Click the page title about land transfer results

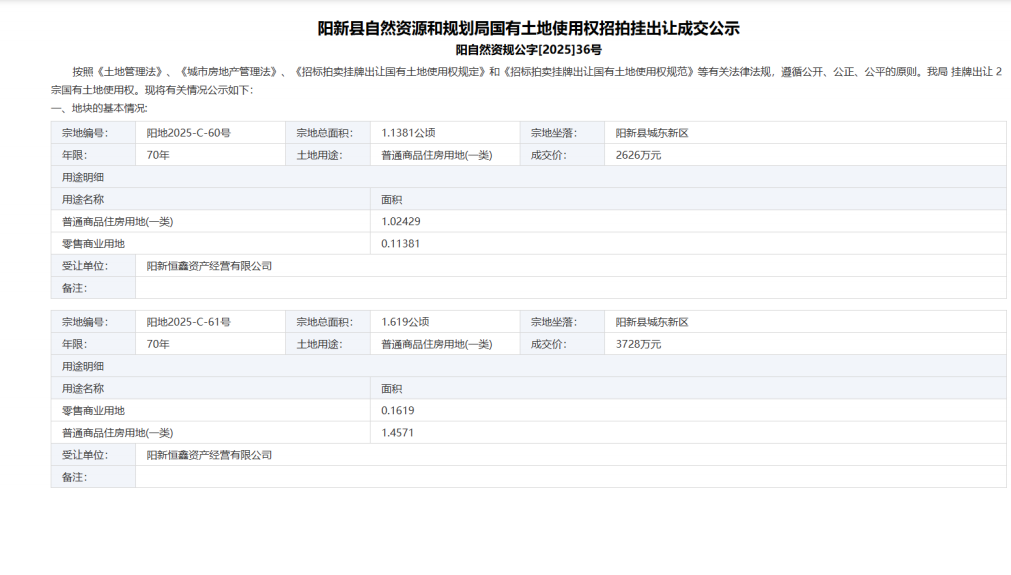point(528,28)
